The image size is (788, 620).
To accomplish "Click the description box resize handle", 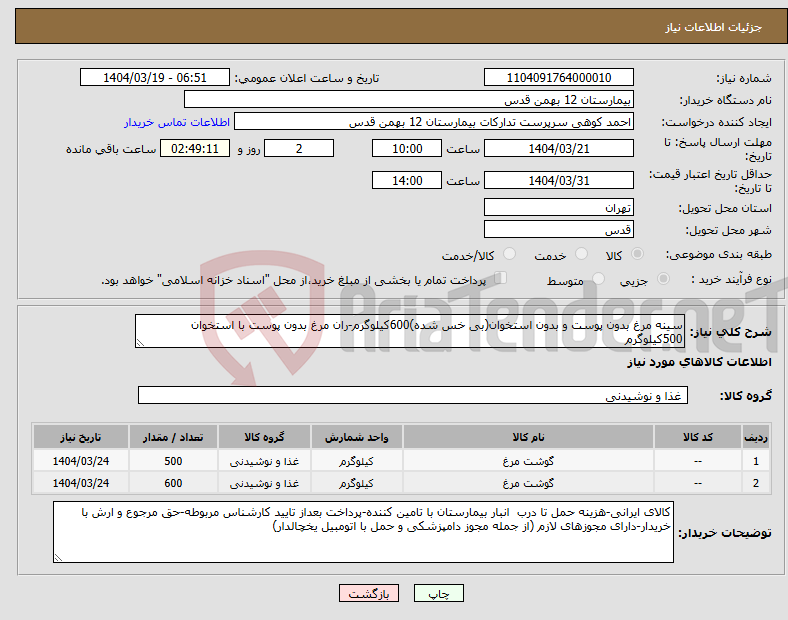I will pyautogui.click(x=140, y=343).
